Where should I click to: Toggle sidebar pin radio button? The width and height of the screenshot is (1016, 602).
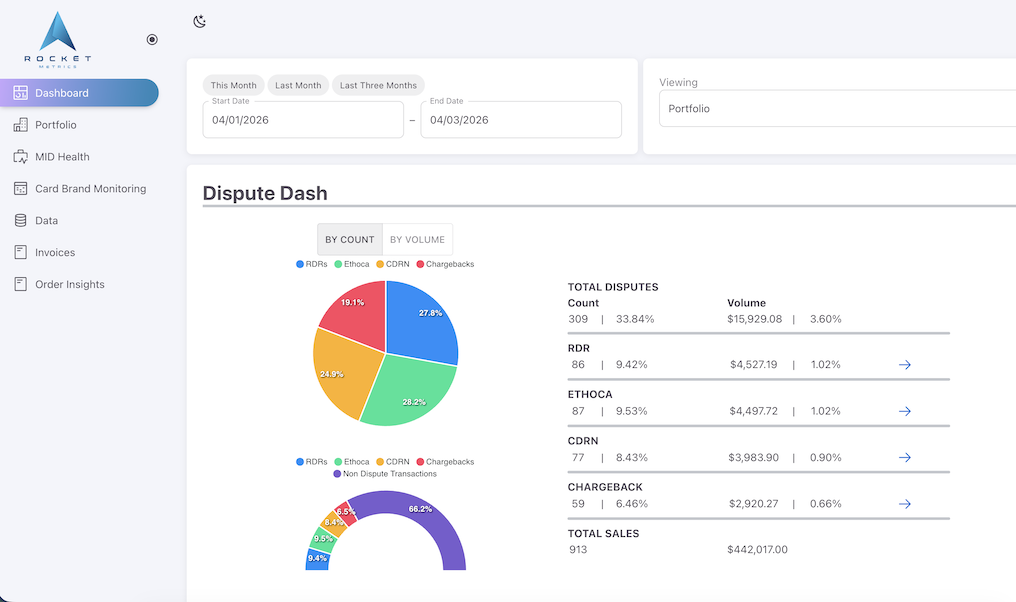152,39
